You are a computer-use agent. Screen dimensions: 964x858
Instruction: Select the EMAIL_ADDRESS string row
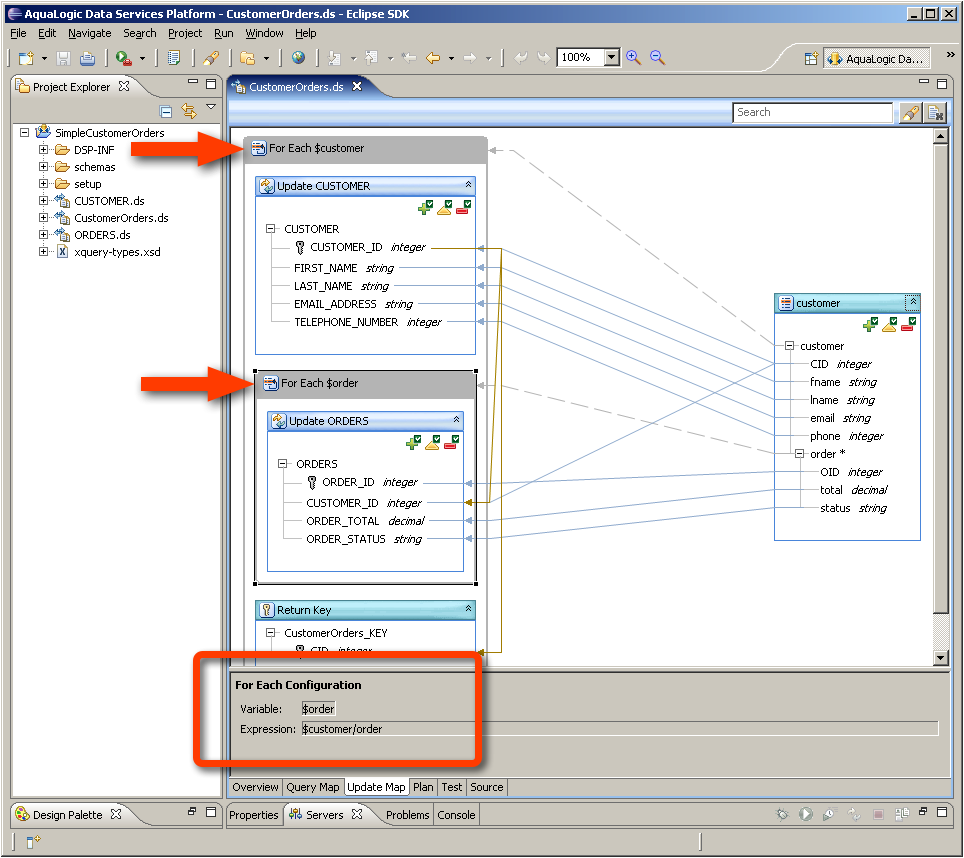click(x=353, y=304)
